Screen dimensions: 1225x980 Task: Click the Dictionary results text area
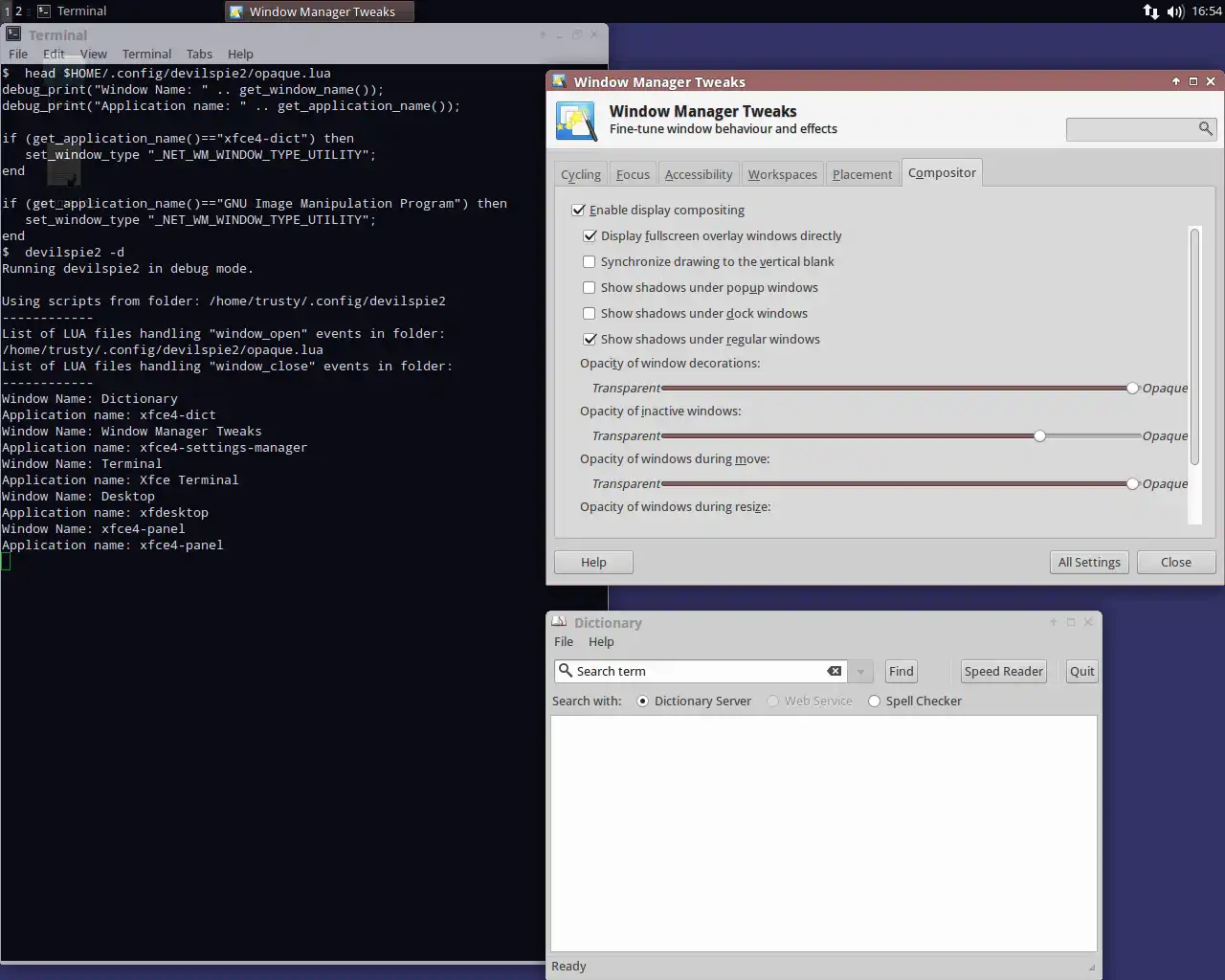(x=824, y=833)
